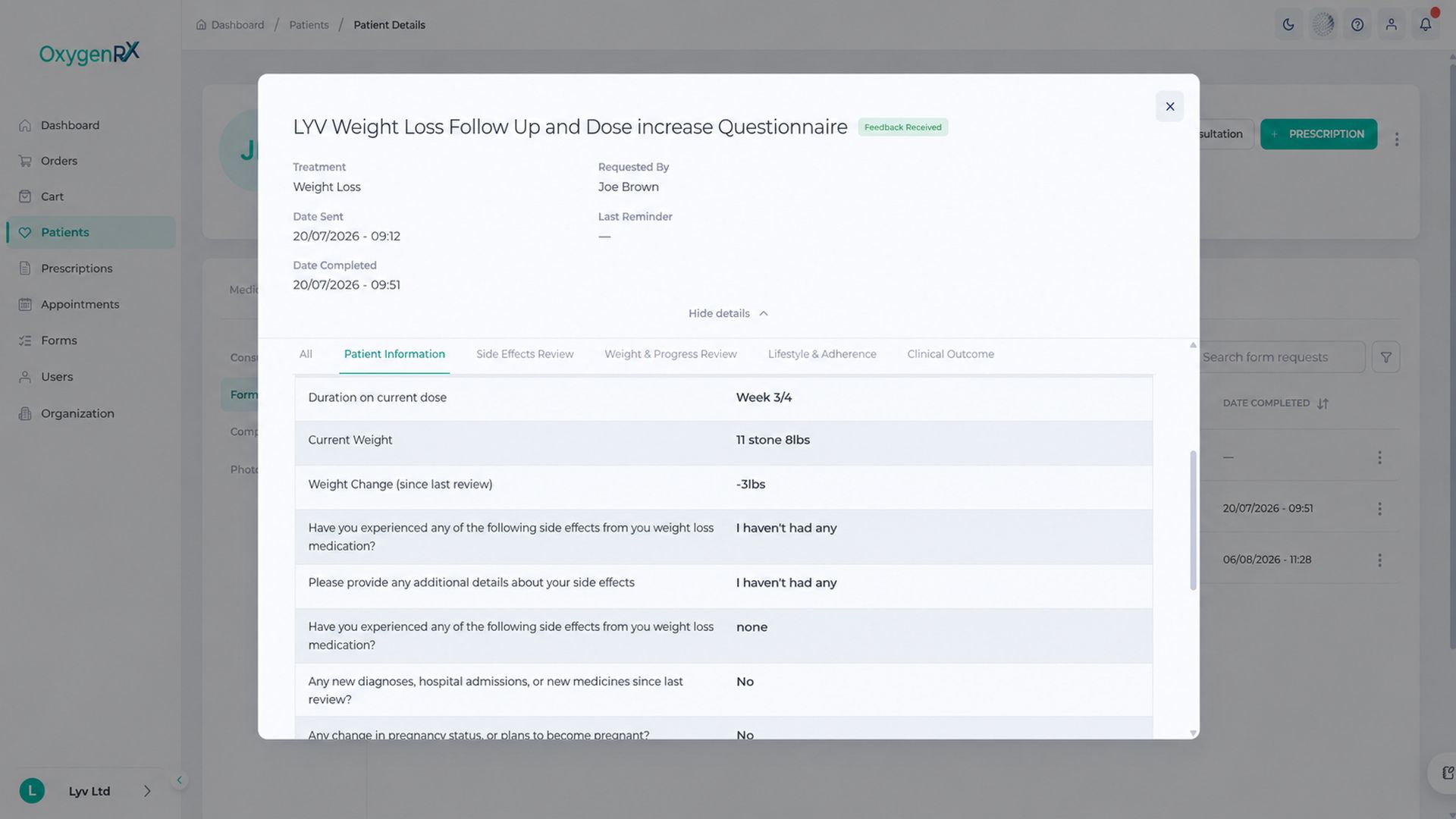Toggle dark mode moon icon
Screen dimensions: 1456x819
pos(1288,24)
